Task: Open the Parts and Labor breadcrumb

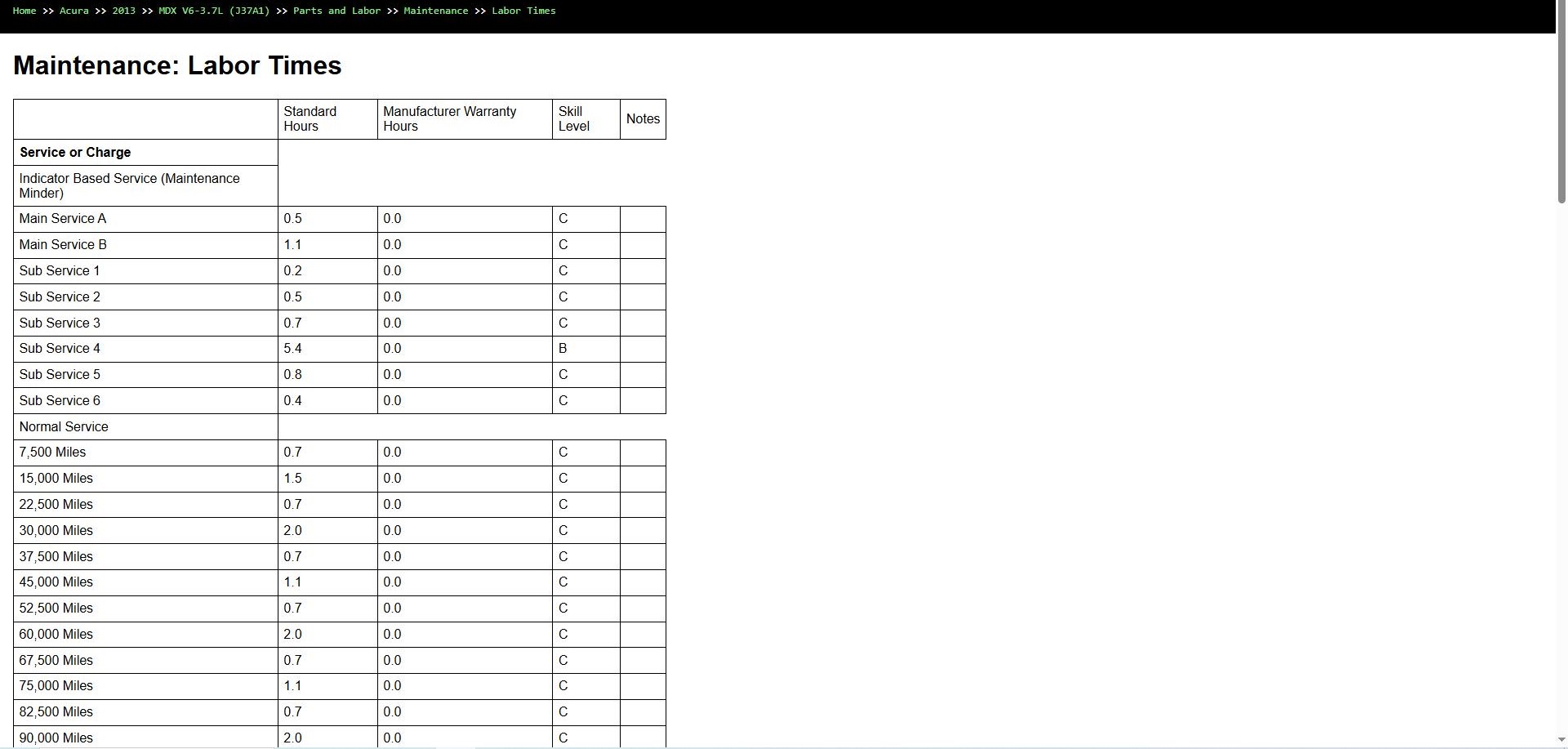Action: coord(336,11)
